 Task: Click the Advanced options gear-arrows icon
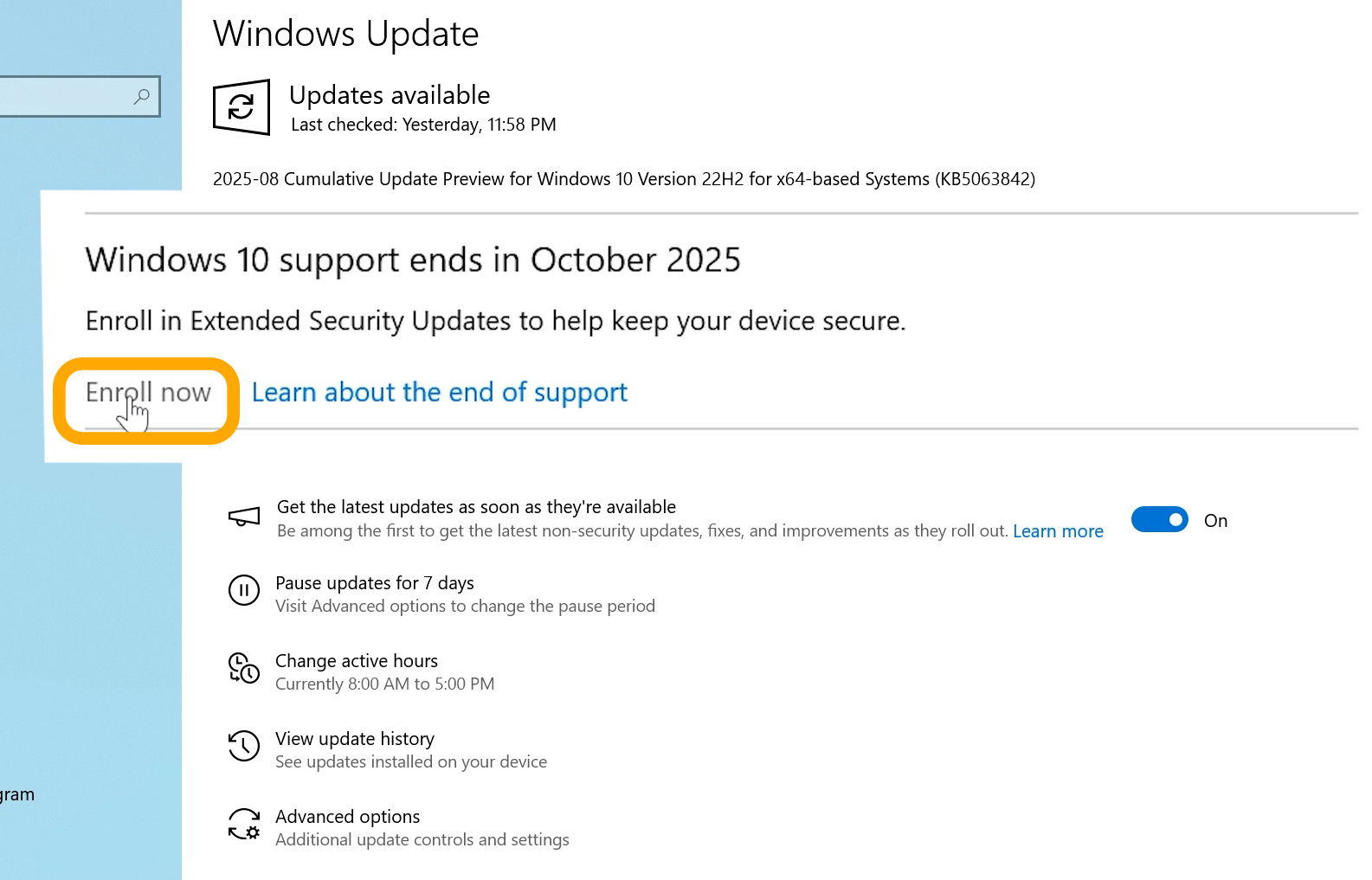coord(243,824)
